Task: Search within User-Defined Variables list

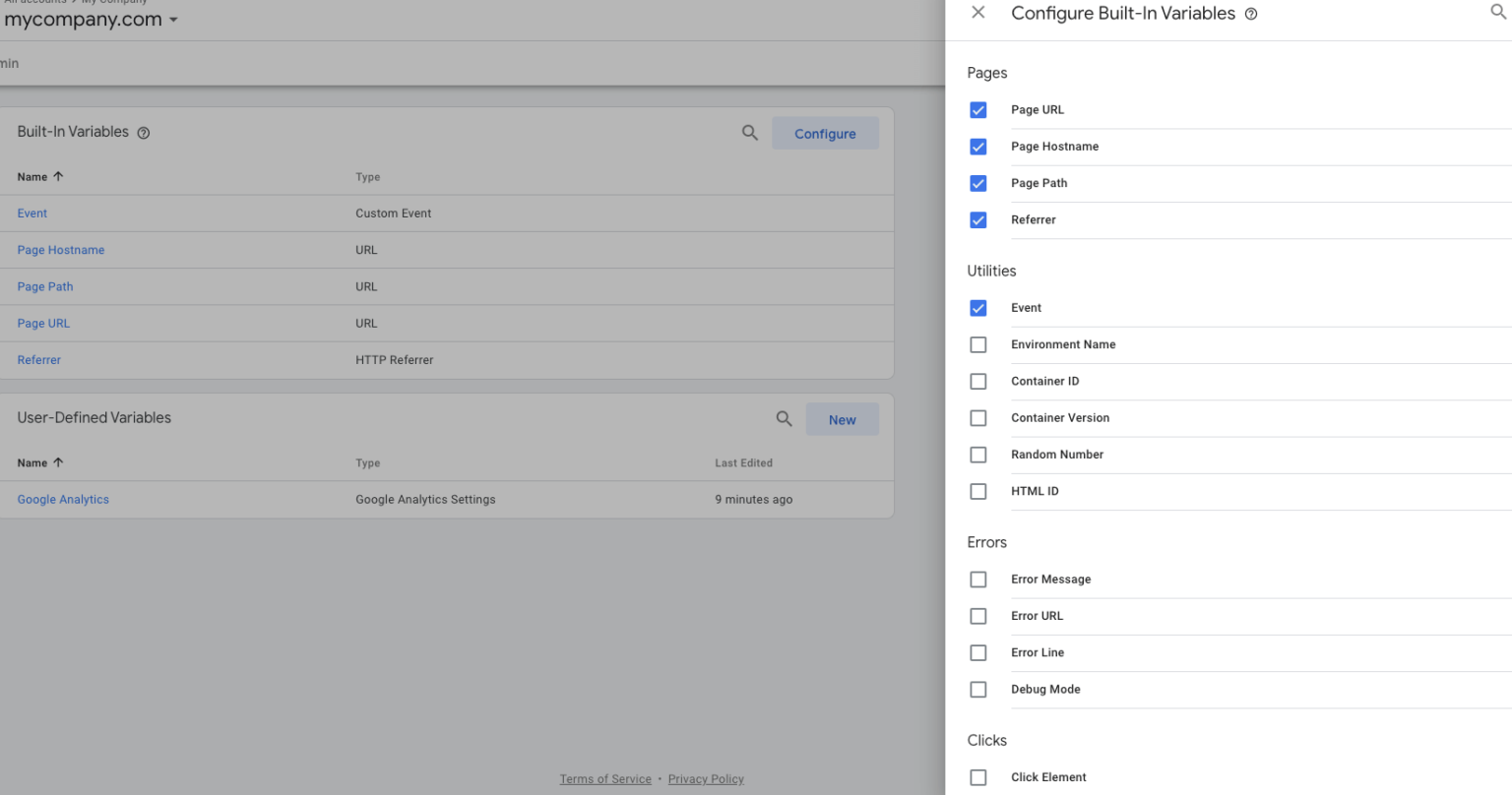Action: (784, 418)
